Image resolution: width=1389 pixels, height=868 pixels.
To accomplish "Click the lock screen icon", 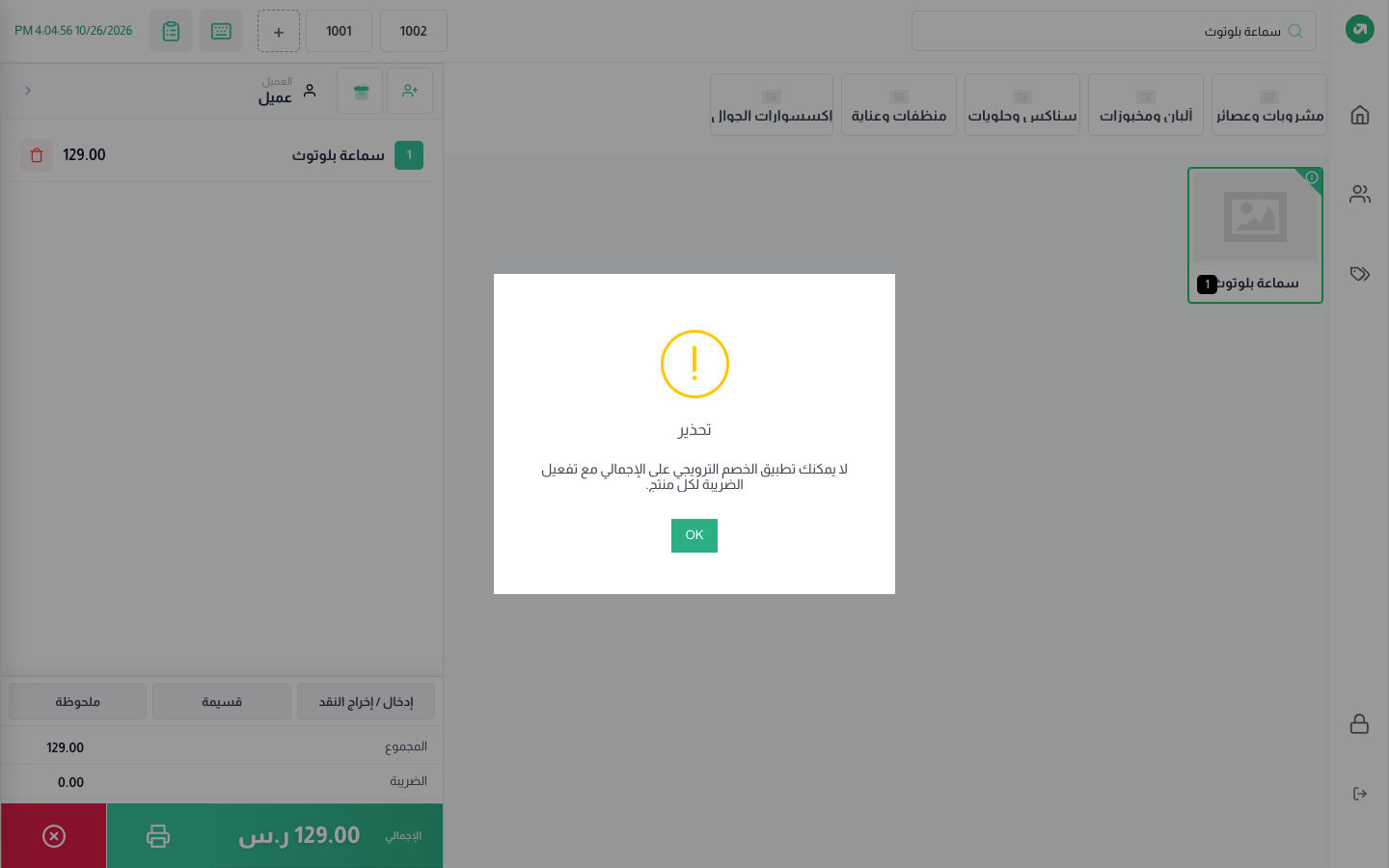I will [x=1360, y=723].
